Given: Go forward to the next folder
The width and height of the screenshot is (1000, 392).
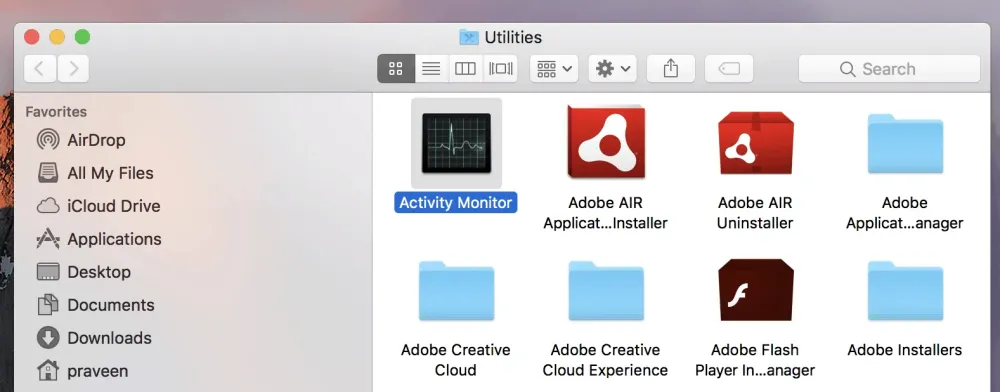Looking at the screenshot, I should click(x=73, y=69).
